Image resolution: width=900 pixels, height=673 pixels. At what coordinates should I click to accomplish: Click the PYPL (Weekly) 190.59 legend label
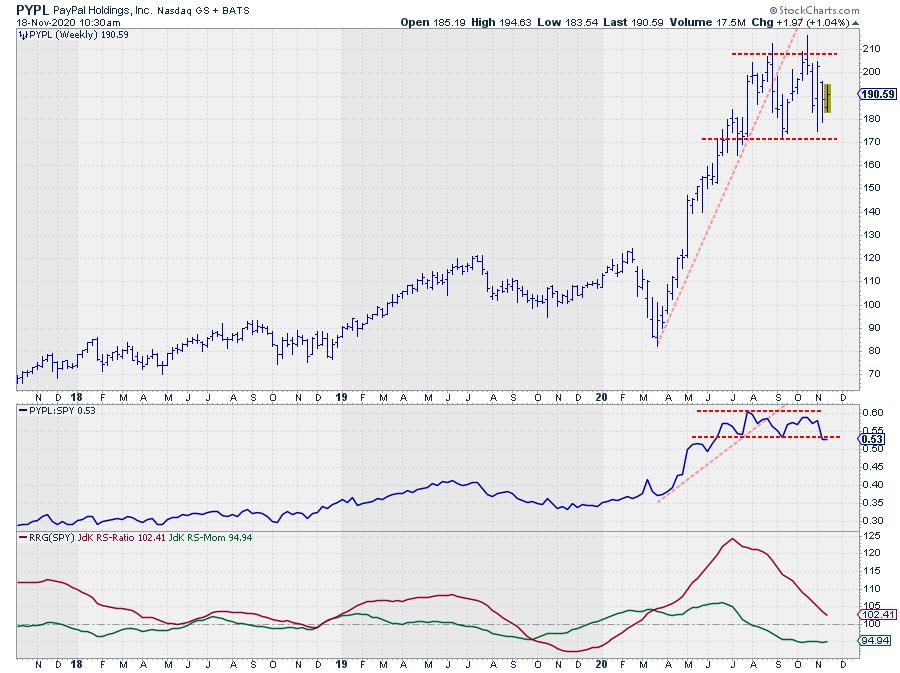[x=70, y=33]
